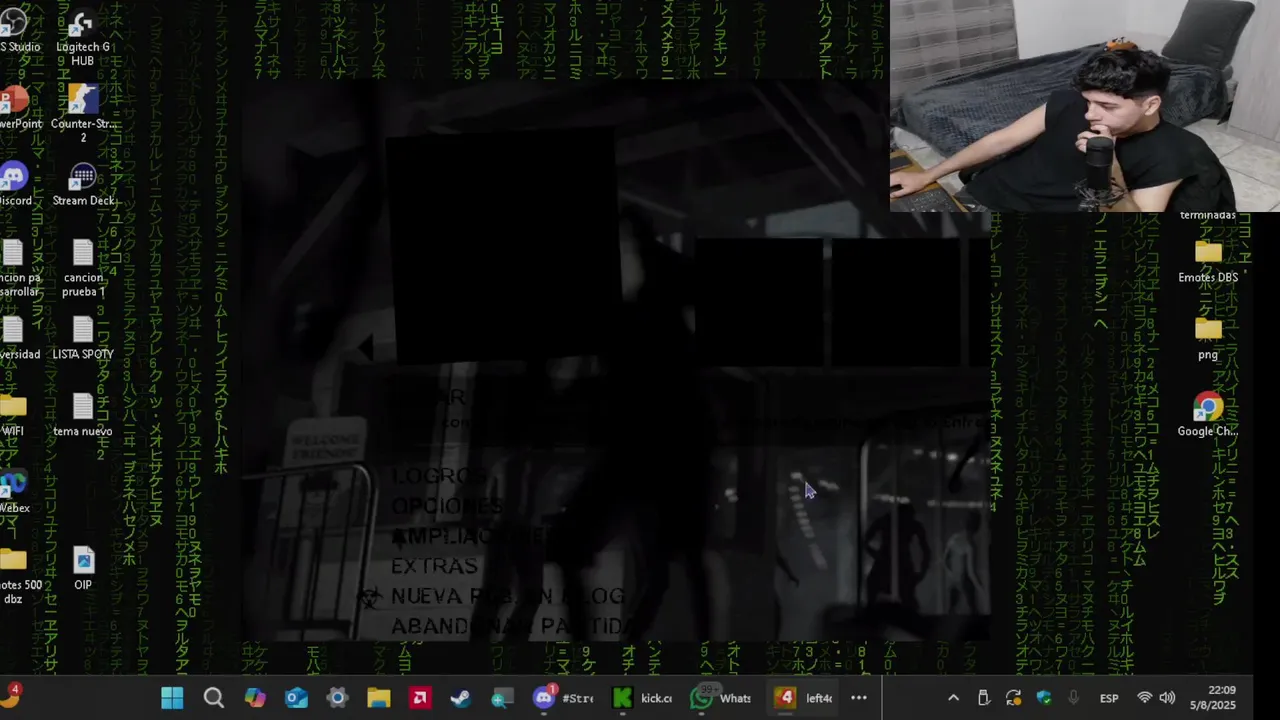The image size is (1280, 720).
Task: Select ABANDONAR PARTIDA in game menu
Action: [512, 626]
